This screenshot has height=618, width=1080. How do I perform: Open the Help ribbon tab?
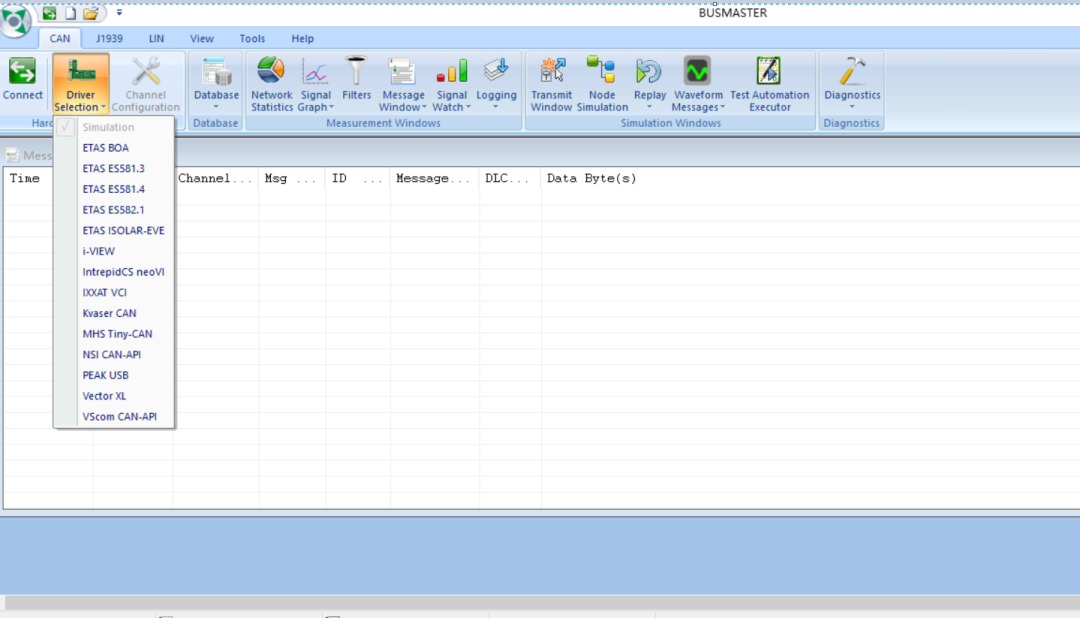point(302,39)
